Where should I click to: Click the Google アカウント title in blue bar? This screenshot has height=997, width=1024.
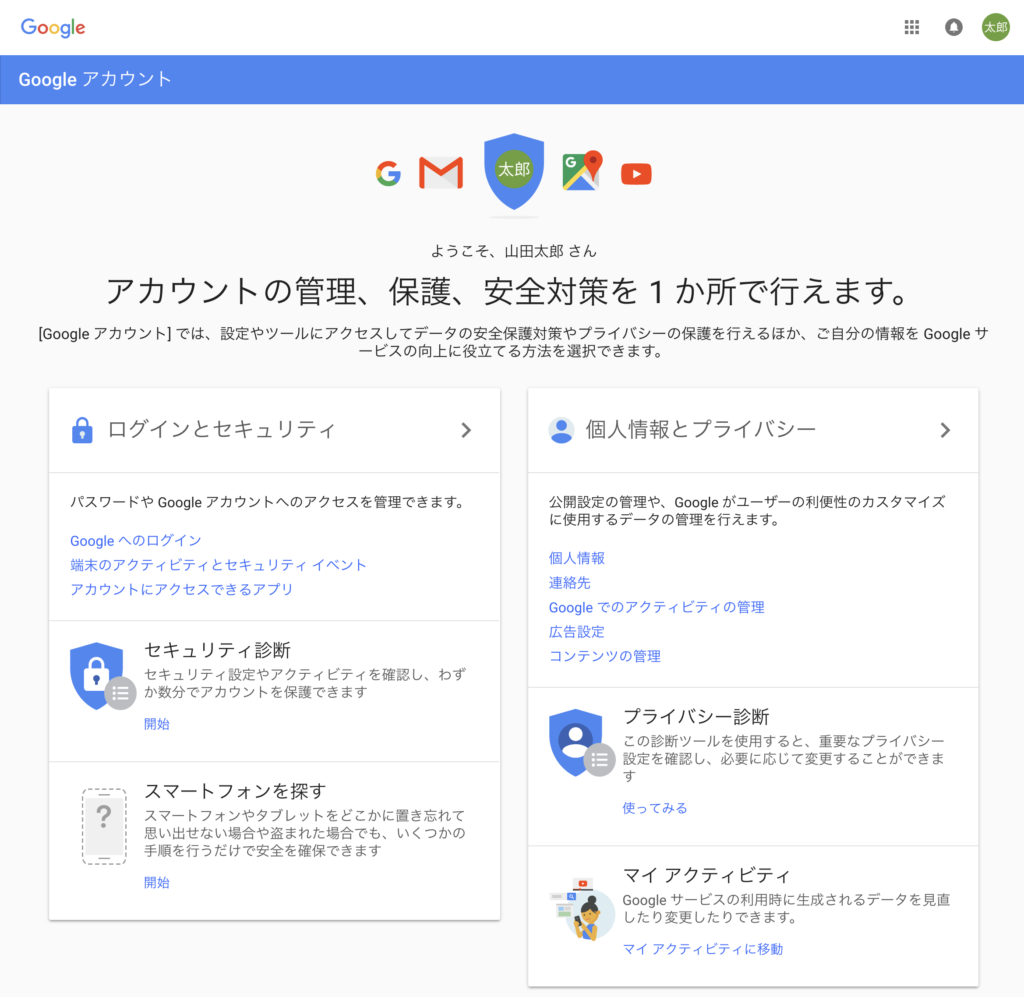click(x=95, y=79)
